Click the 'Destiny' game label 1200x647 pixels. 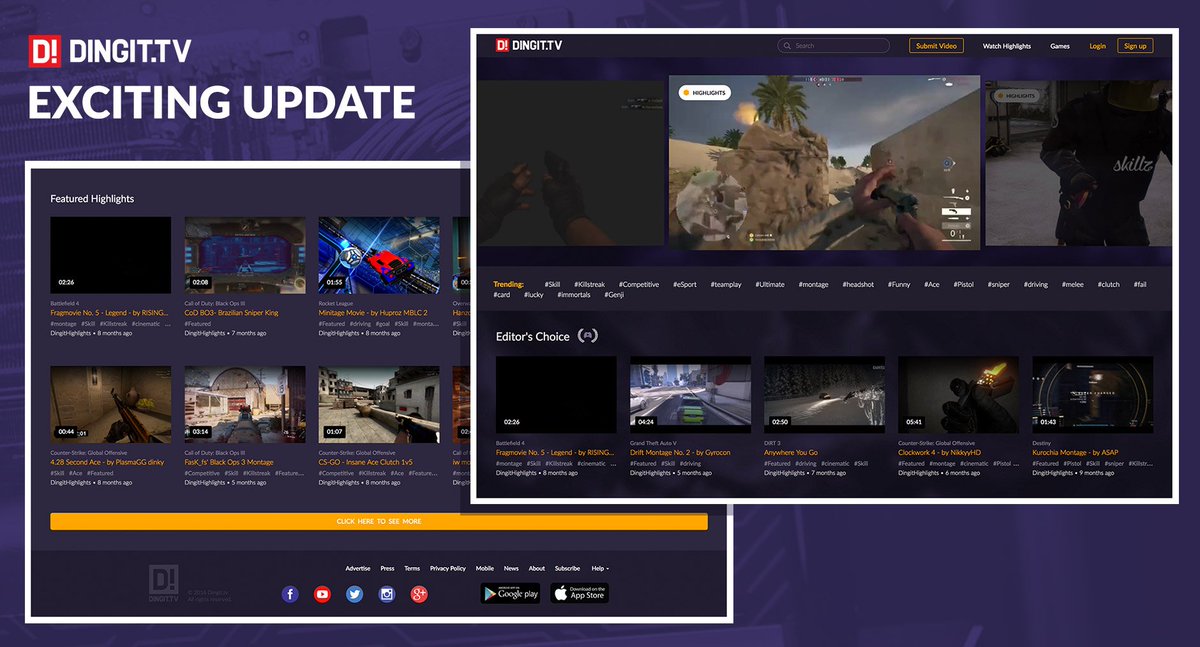[1041, 443]
